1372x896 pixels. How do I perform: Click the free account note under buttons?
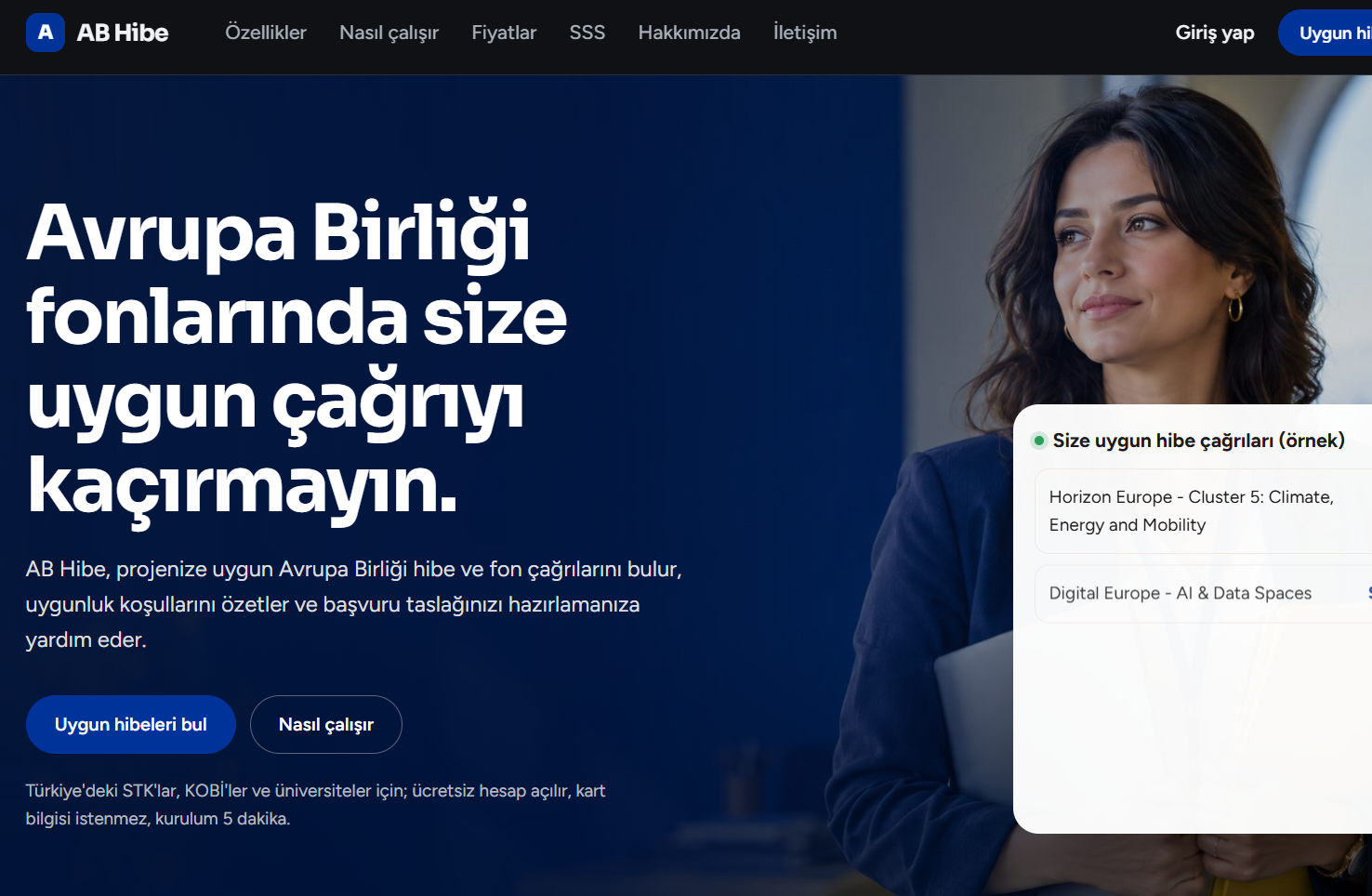[315, 805]
